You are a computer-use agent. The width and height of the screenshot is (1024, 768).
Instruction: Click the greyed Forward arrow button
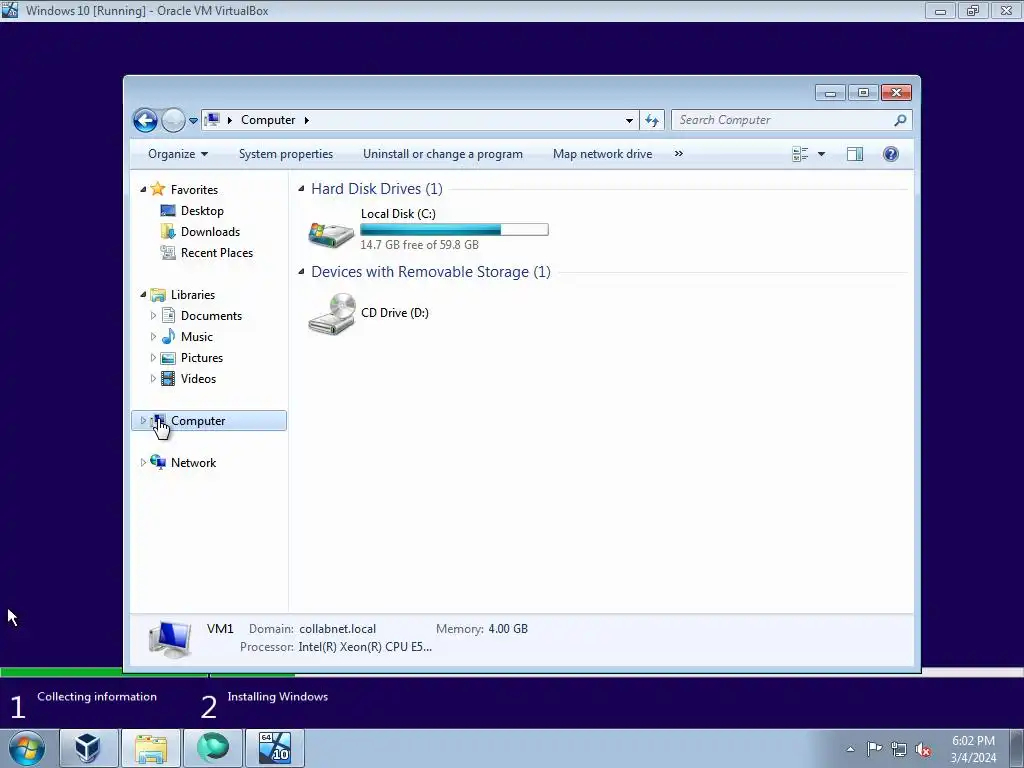coord(173,120)
